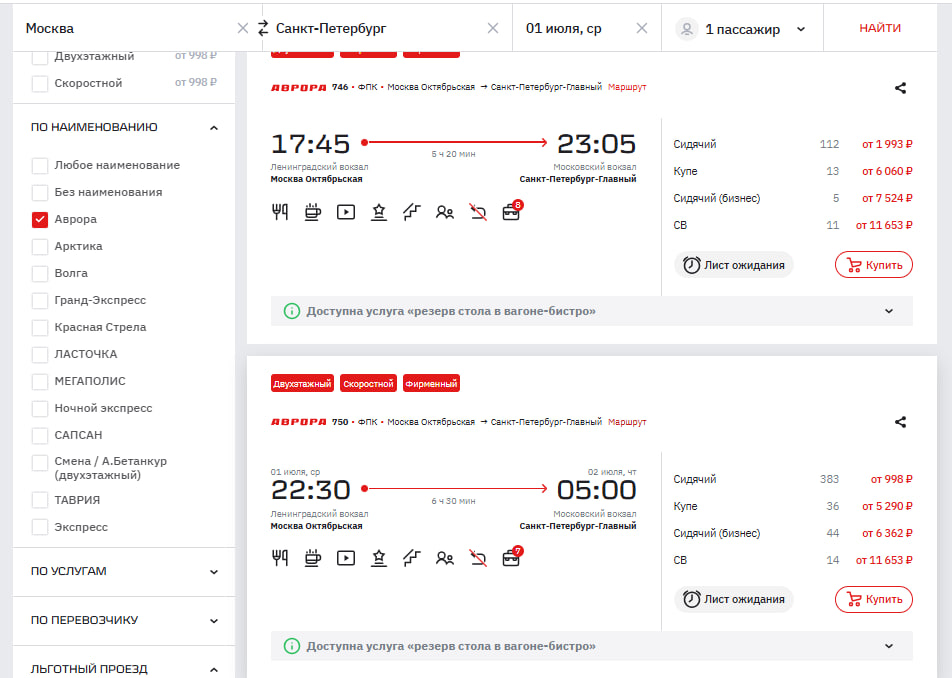The image size is (952, 678).
Task: Enable the САПСАН checkbox
Action: pyautogui.click(x=39, y=435)
